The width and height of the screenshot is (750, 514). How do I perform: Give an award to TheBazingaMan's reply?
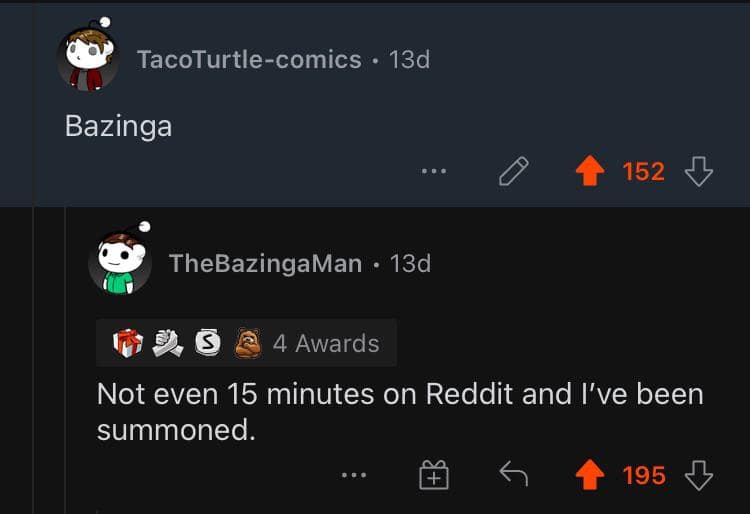[x=433, y=476]
